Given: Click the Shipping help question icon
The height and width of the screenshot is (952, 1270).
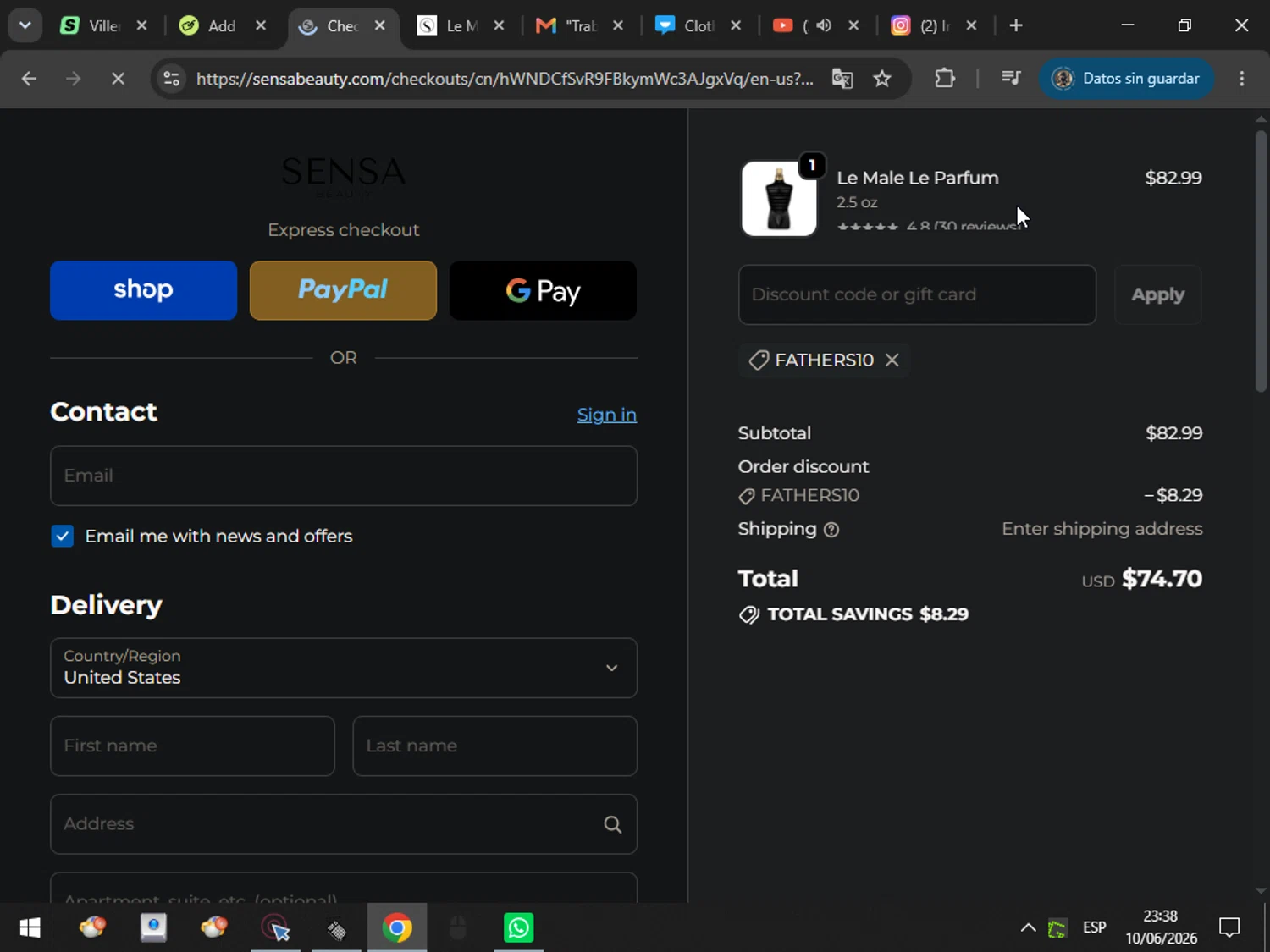Looking at the screenshot, I should pos(831,530).
